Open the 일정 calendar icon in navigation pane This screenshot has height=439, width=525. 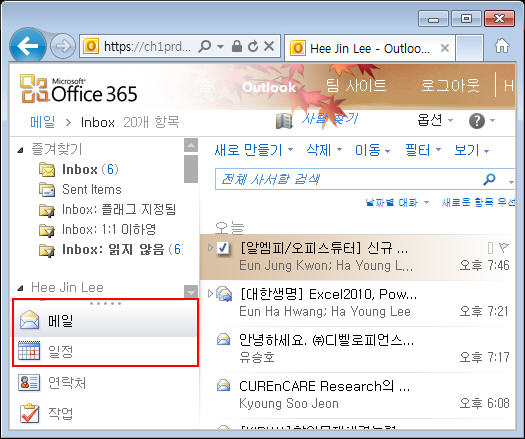click(29, 351)
